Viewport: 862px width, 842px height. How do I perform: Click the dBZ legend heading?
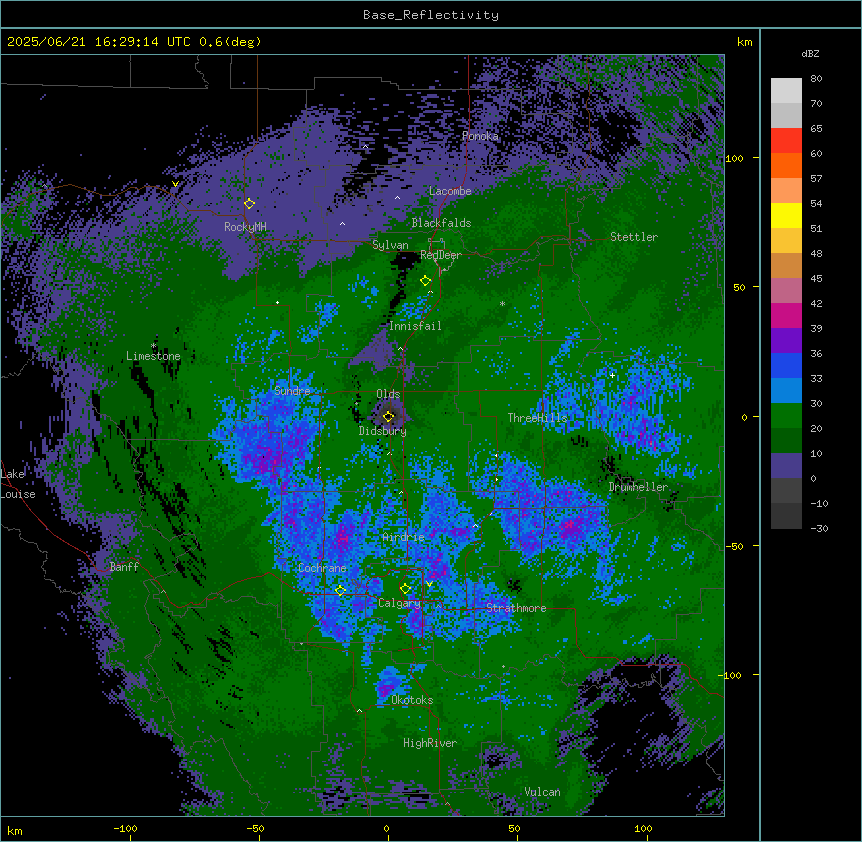pyautogui.click(x=810, y=54)
